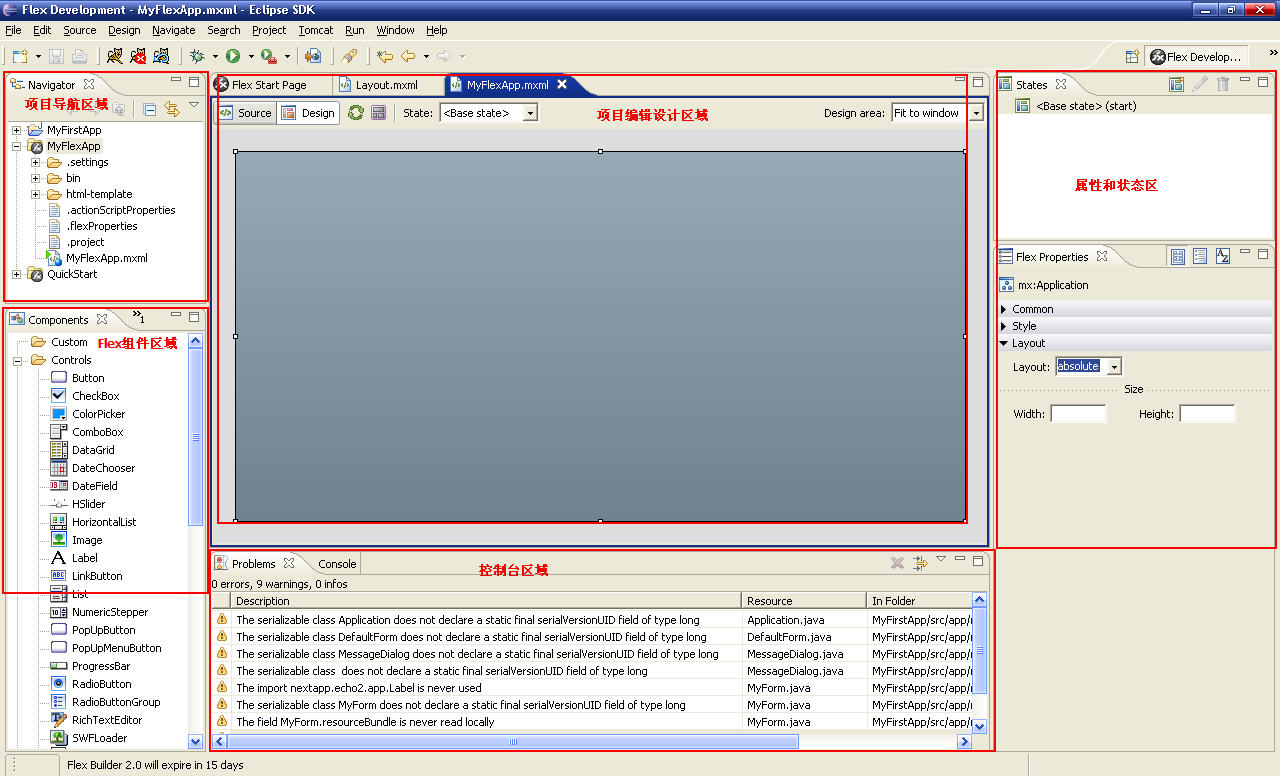Viewport: 1280px width, 776px height.
Task: Click the Components panel vertical scrollbar
Action: [196, 438]
